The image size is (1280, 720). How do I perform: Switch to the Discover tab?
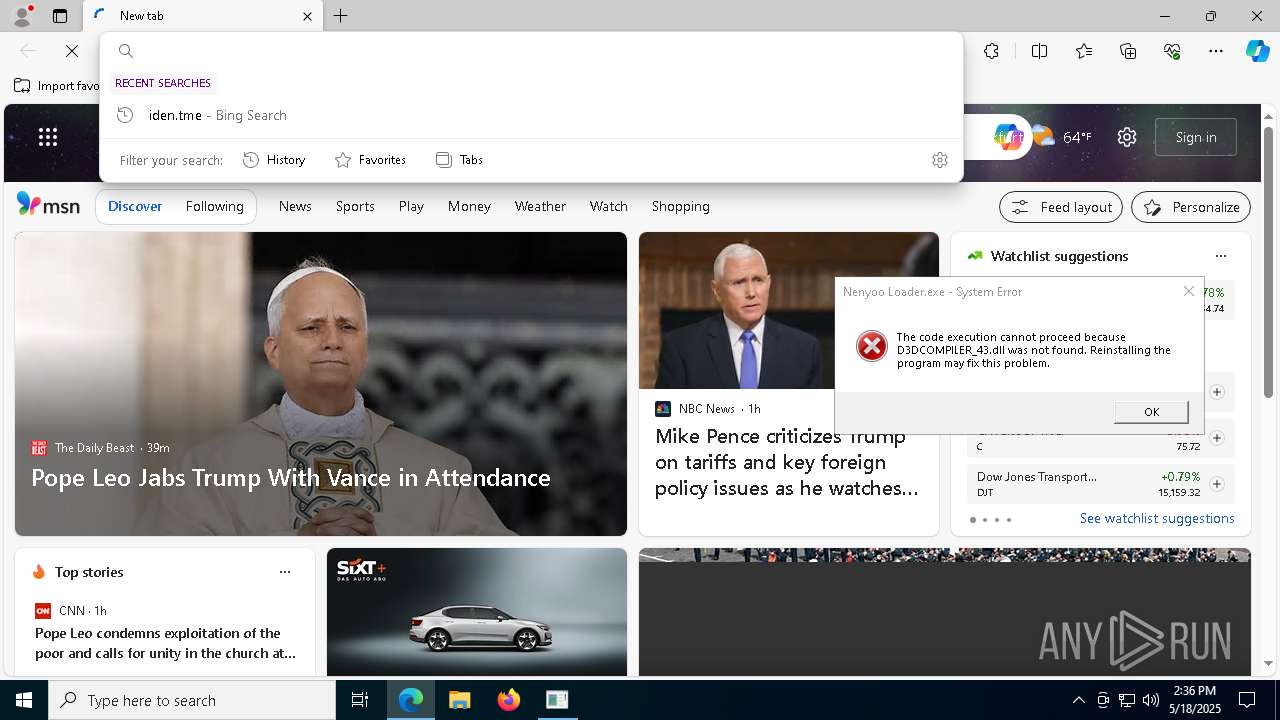pyautogui.click(x=135, y=206)
